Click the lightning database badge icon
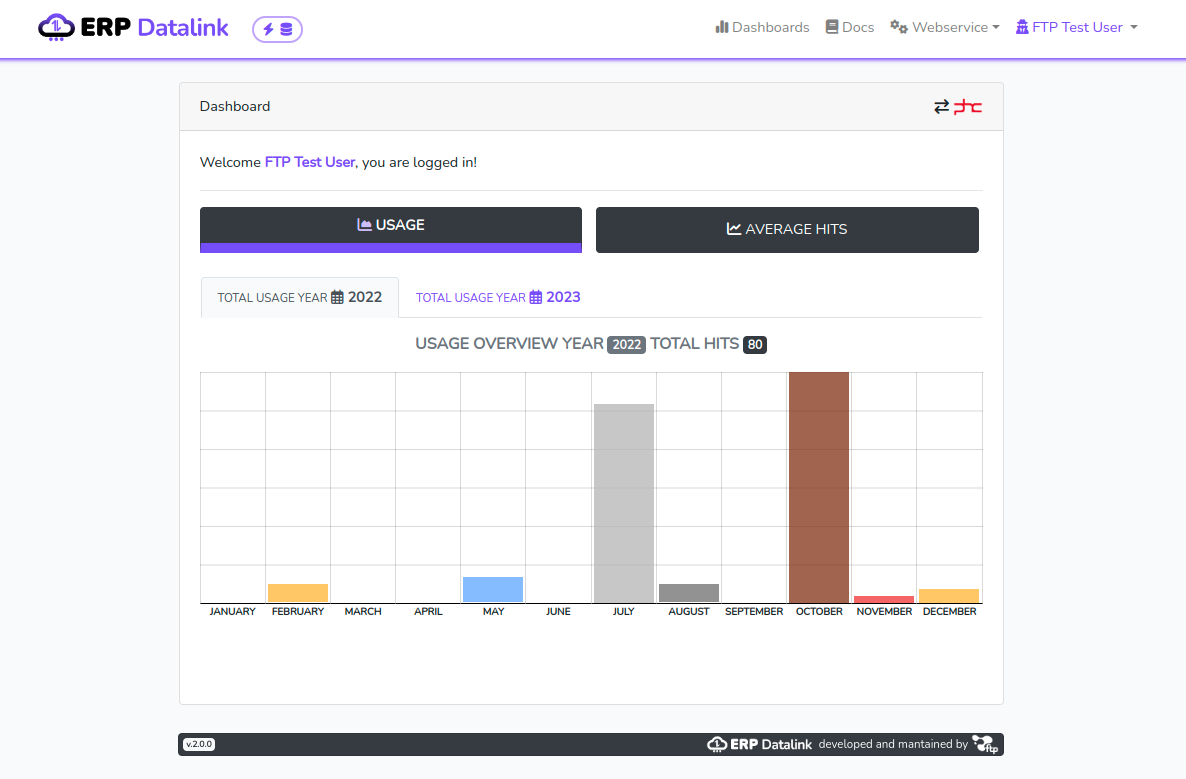1186x779 pixels. point(277,29)
